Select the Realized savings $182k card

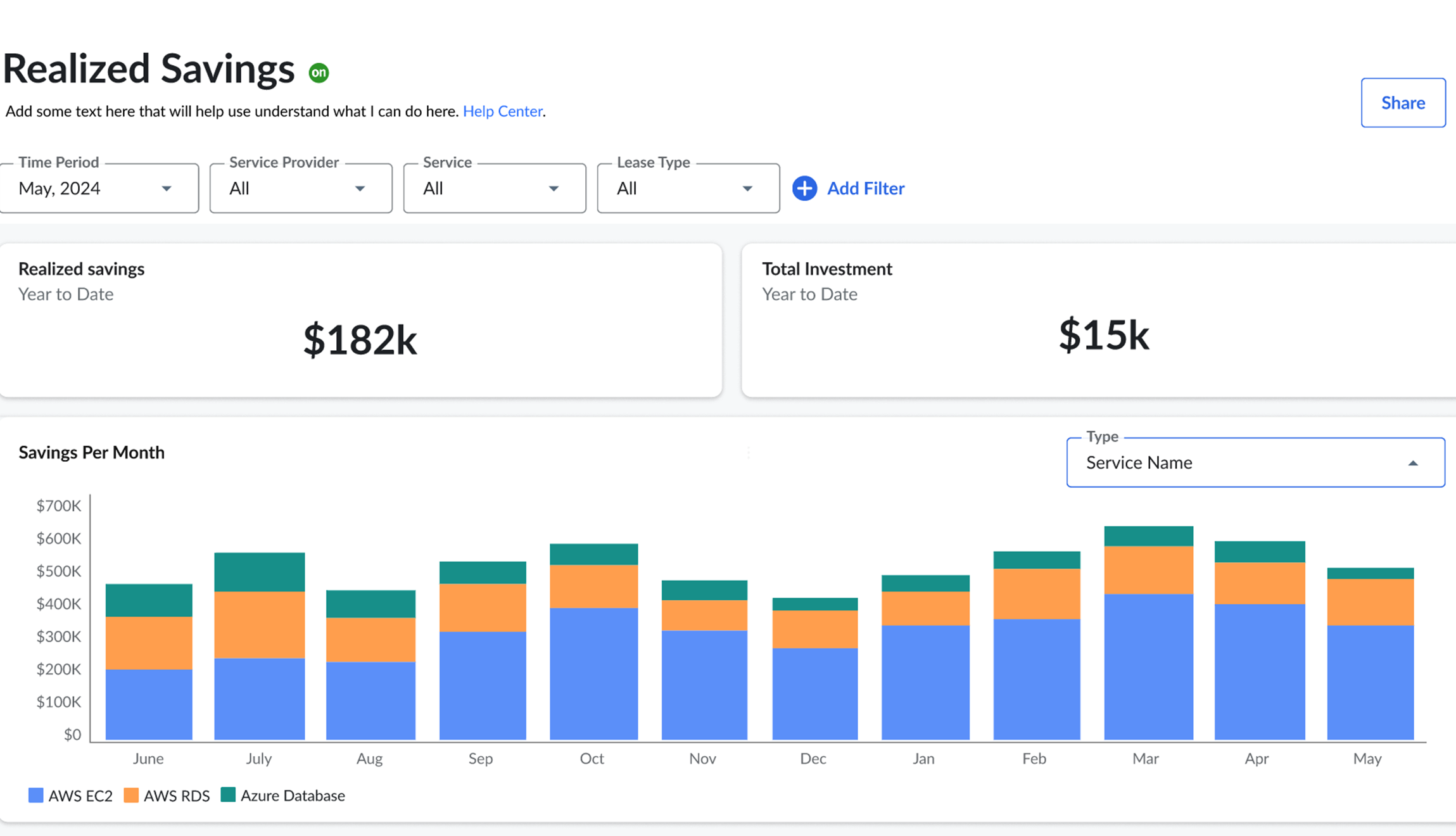click(360, 320)
